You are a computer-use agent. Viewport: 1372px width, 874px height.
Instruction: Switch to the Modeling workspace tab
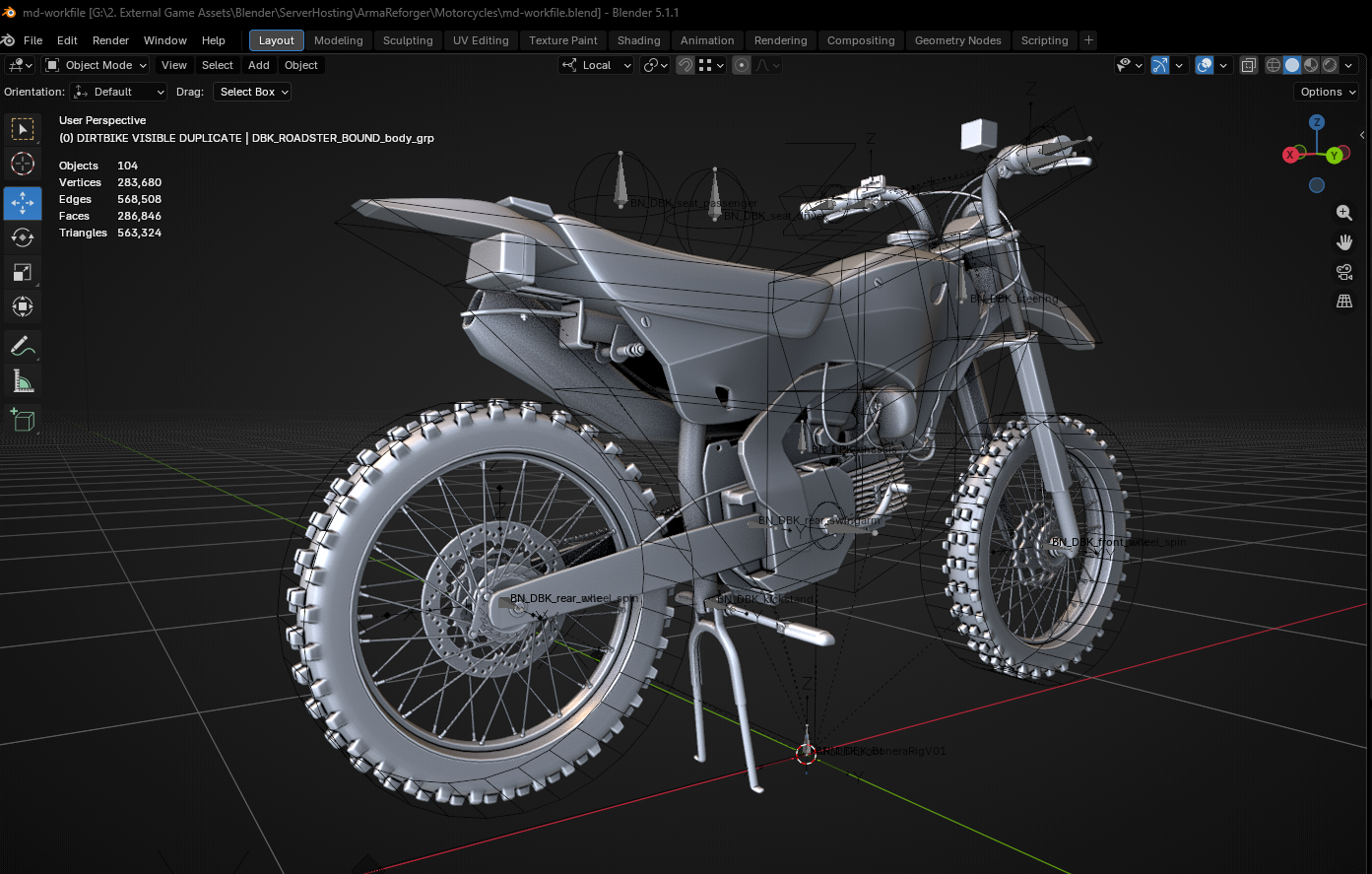tap(338, 40)
